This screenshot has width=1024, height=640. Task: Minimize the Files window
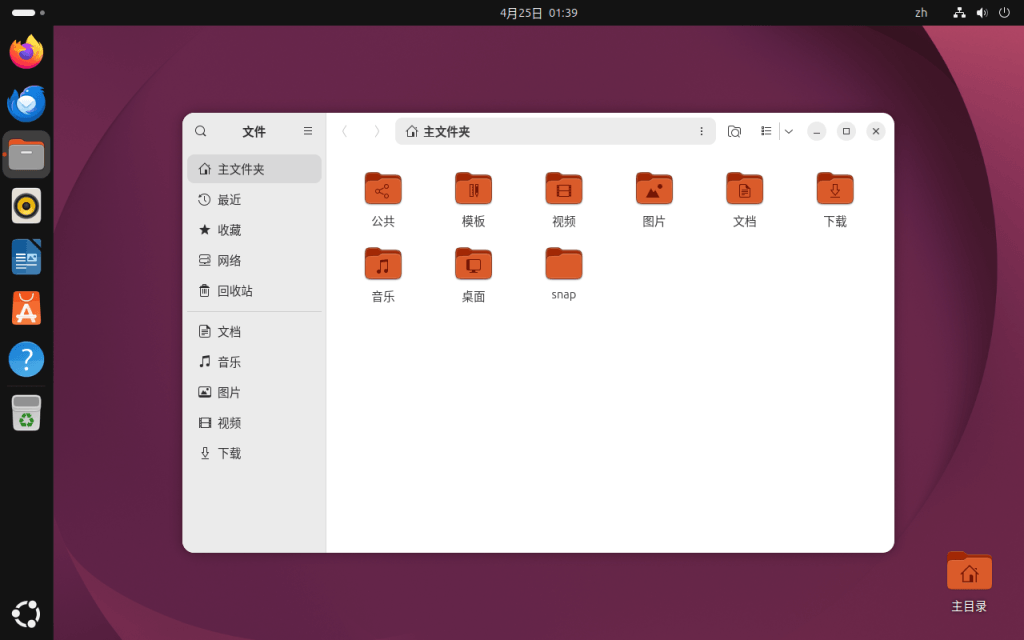816,131
